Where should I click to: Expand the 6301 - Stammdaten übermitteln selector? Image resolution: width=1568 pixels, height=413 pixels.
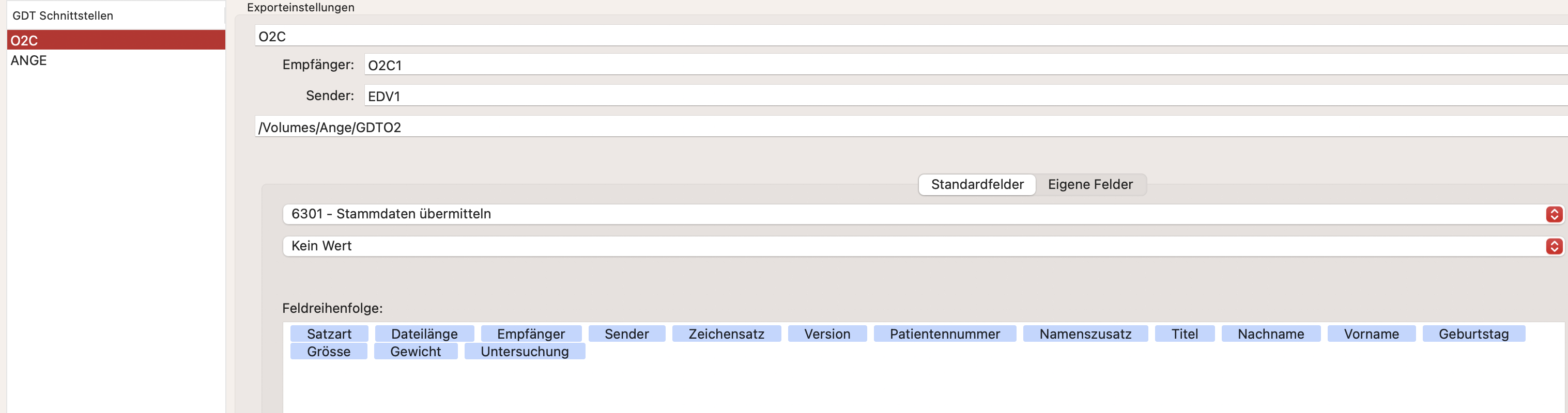923,214
